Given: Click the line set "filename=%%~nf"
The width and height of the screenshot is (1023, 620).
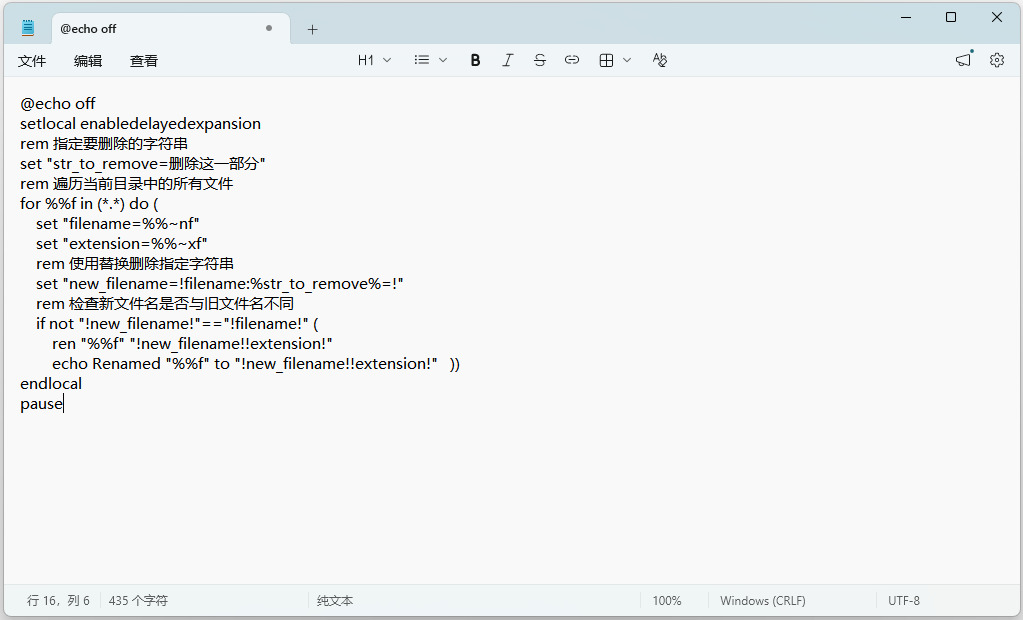Looking at the screenshot, I should [117, 224].
